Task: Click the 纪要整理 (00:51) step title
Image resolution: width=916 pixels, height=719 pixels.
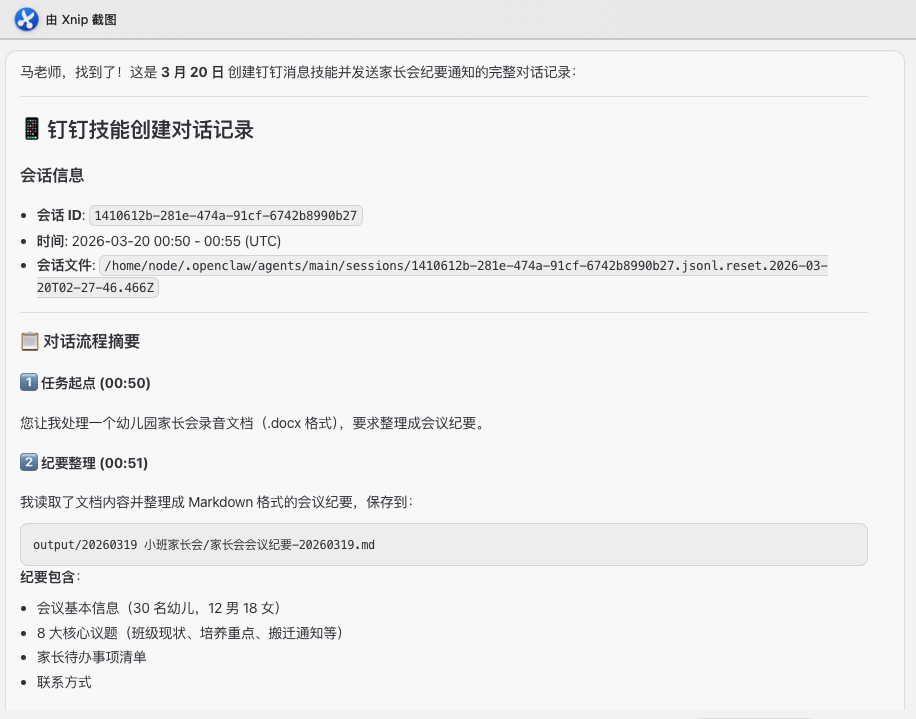Action: [x=95, y=462]
